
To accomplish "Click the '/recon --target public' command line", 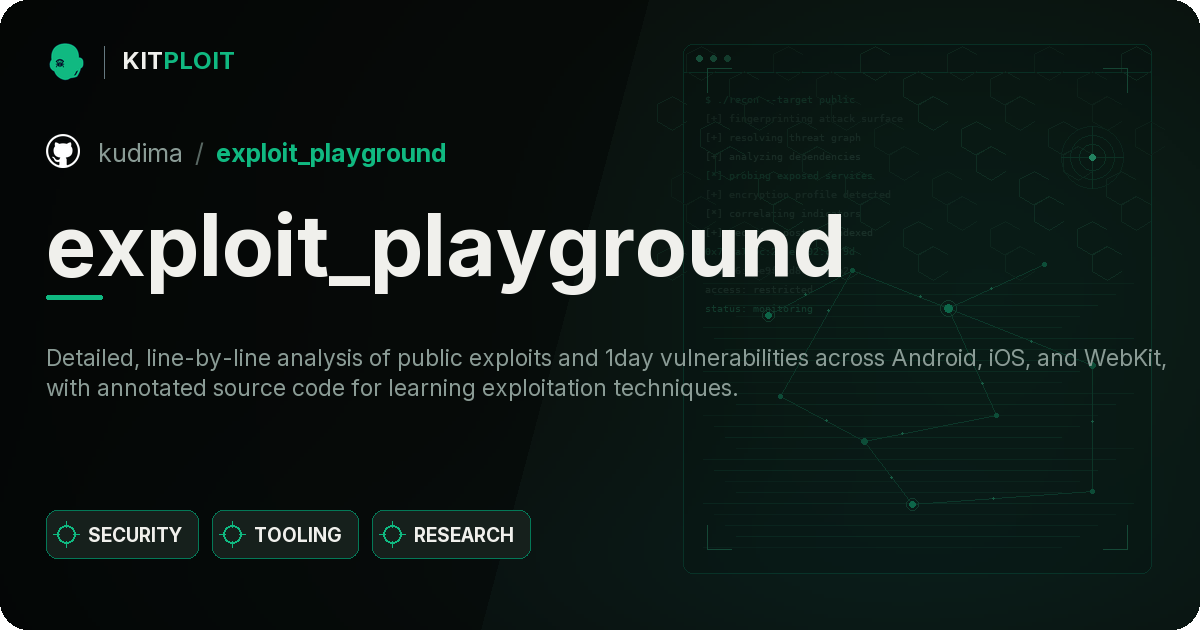I will (x=781, y=100).
